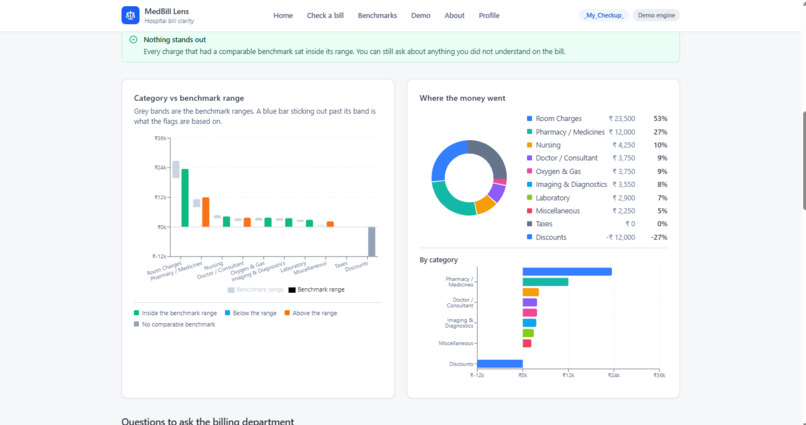Click the green Inside the benchmark range swatch
The width and height of the screenshot is (806, 425).
pyautogui.click(x=136, y=313)
